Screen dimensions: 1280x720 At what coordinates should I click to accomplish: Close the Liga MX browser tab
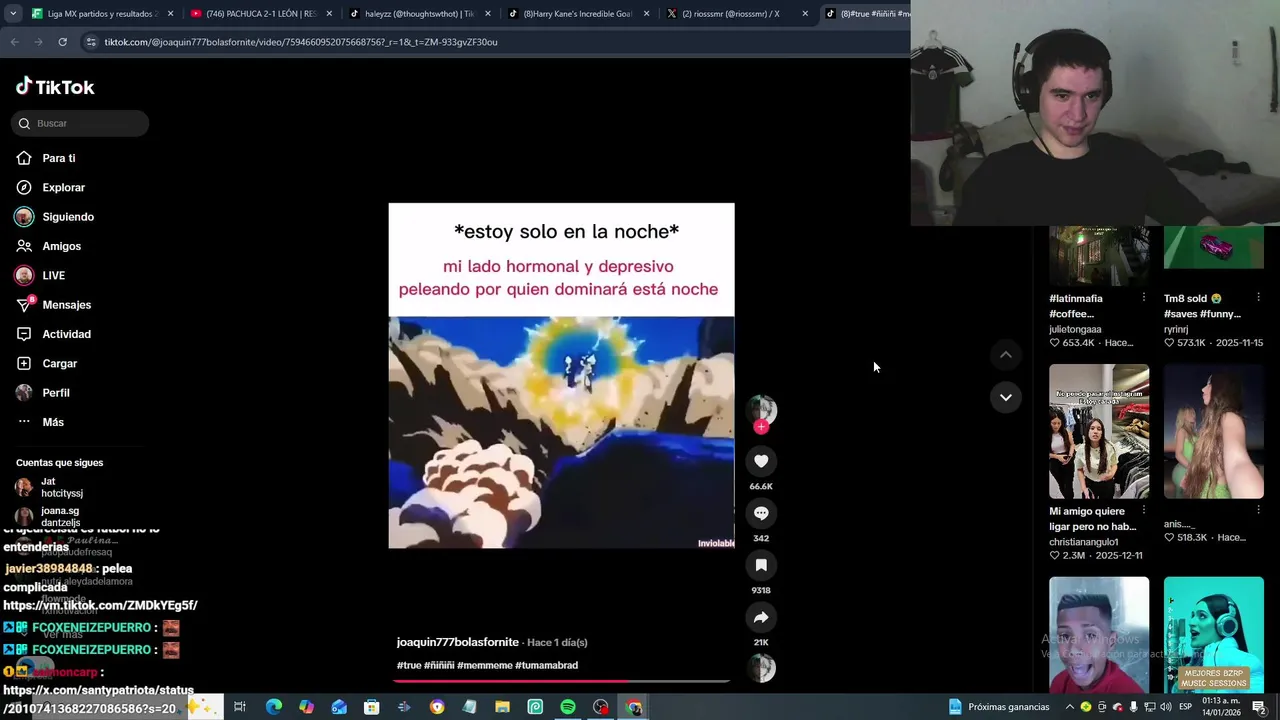171,14
